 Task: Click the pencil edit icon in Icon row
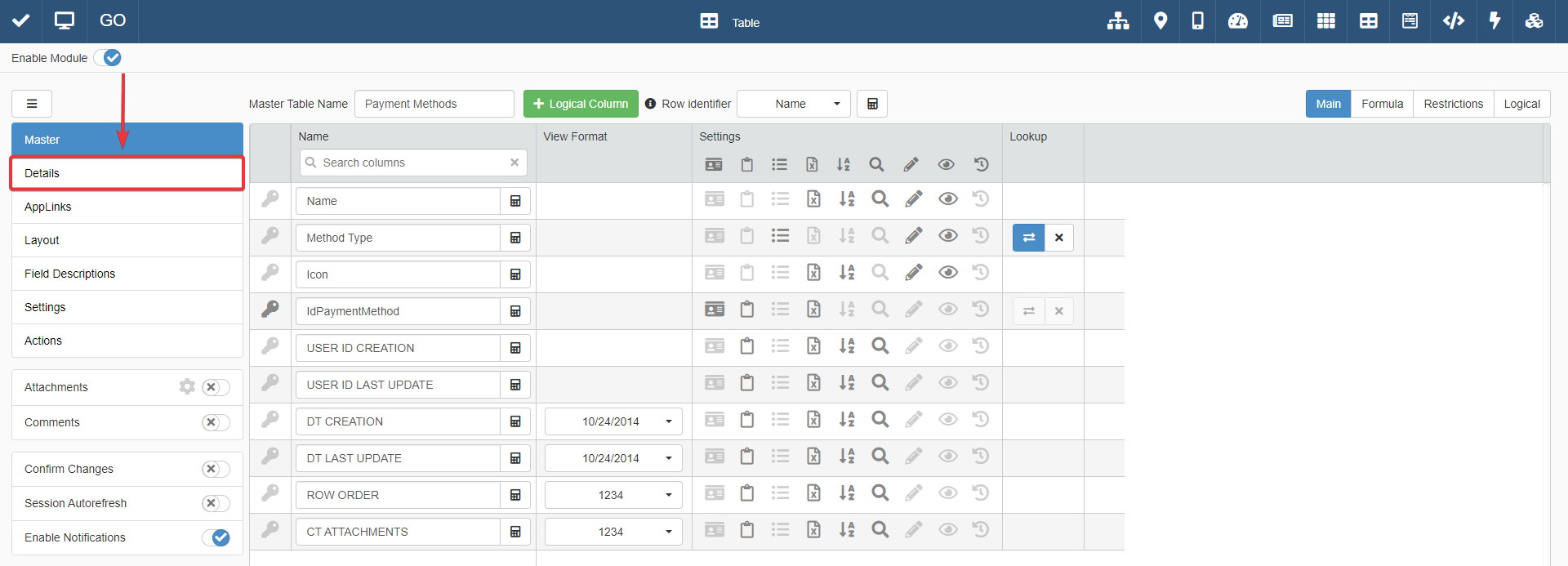click(x=913, y=273)
